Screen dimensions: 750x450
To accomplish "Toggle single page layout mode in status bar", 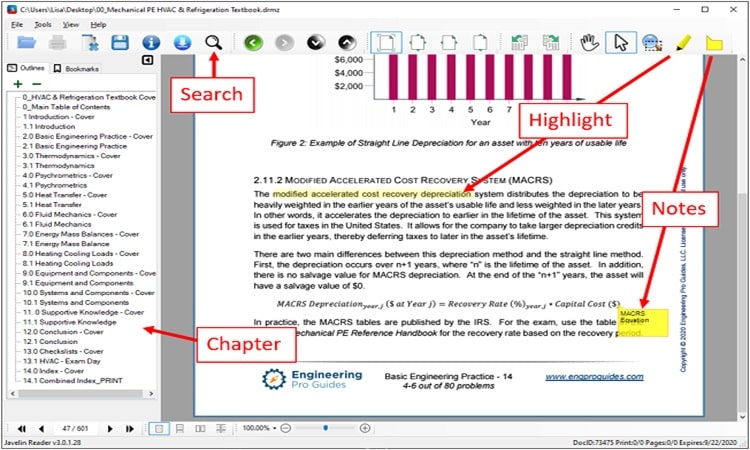I will tap(159, 428).
